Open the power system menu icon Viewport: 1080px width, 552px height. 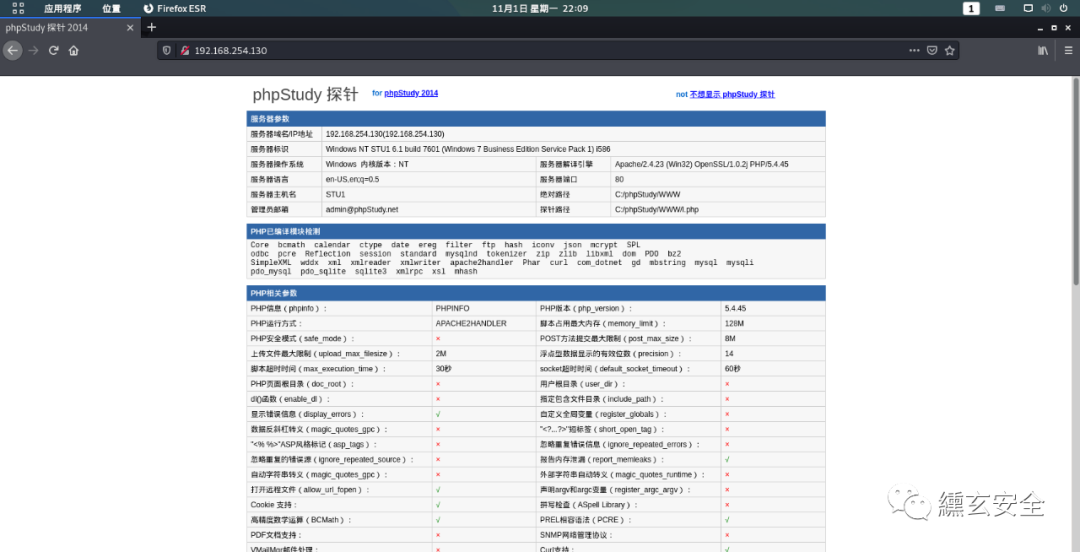click(1063, 8)
